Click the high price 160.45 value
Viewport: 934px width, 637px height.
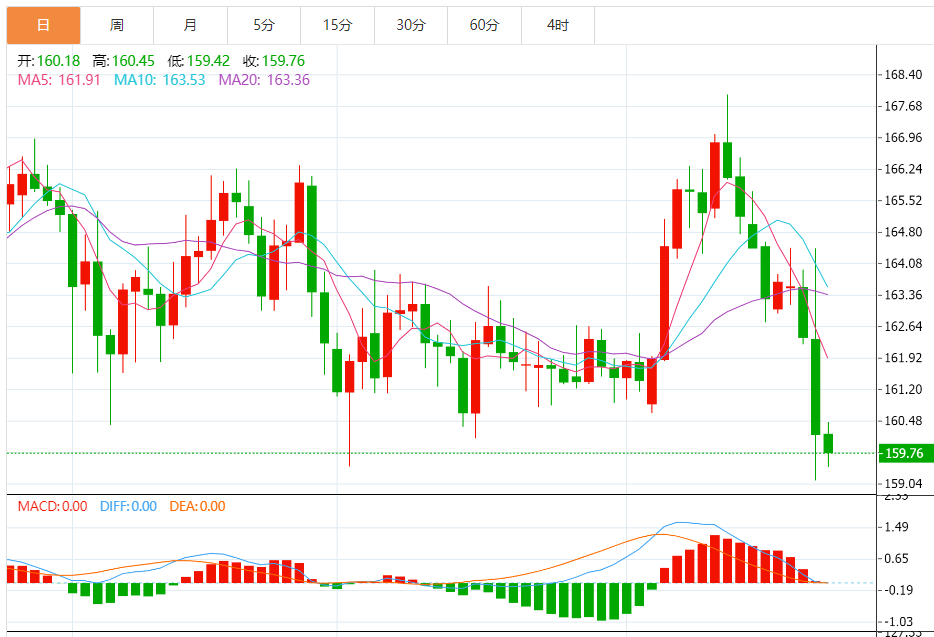133,61
